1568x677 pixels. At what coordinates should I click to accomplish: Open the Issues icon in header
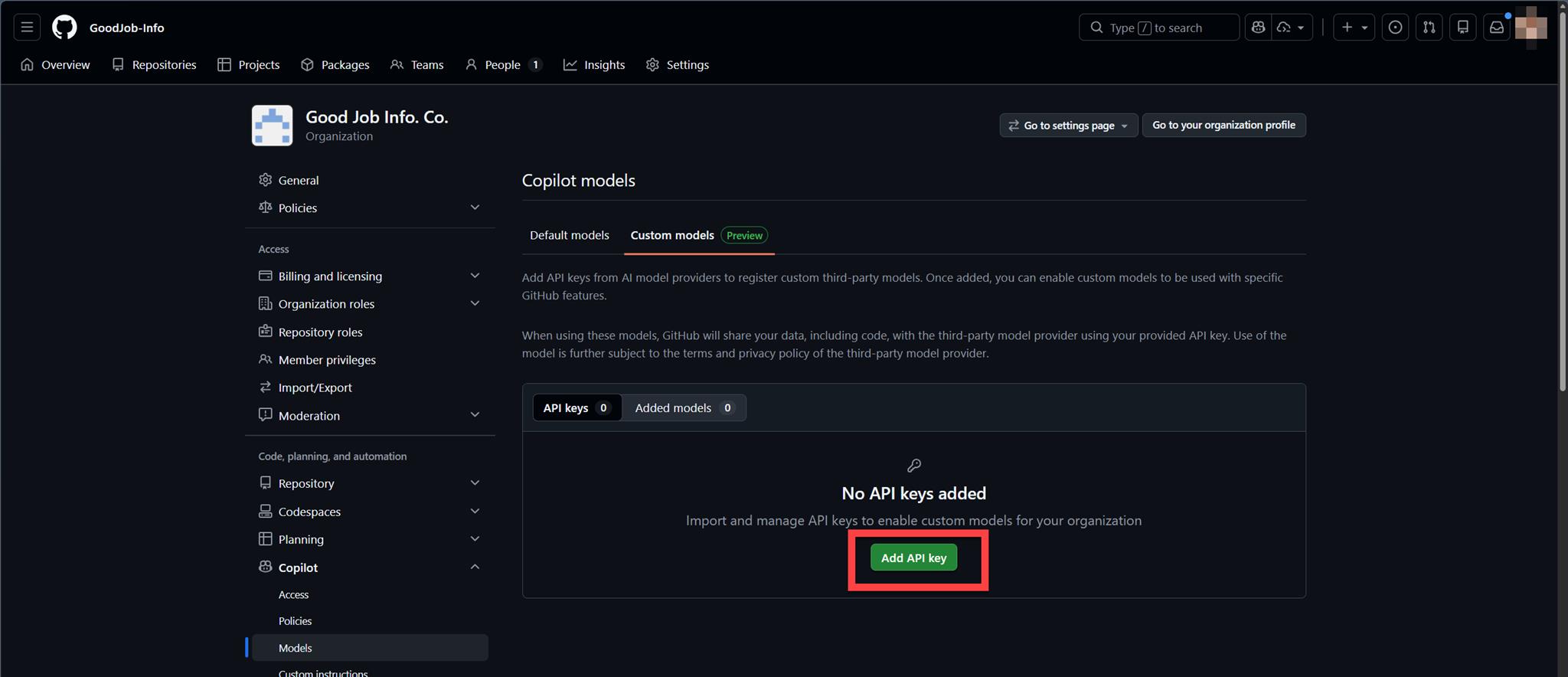tap(1395, 28)
